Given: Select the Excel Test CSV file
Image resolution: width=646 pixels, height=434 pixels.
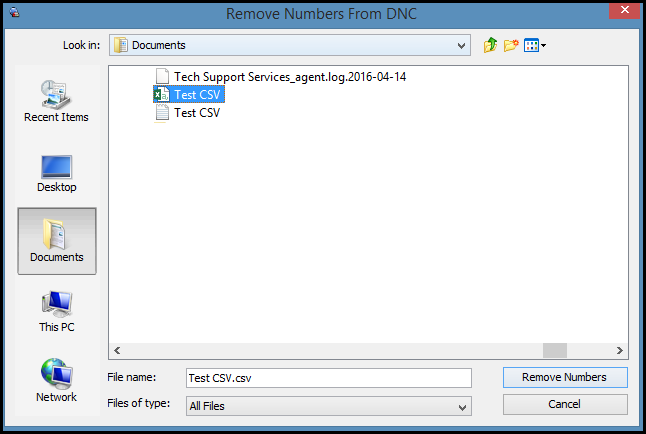Looking at the screenshot, I should [197, 95].
